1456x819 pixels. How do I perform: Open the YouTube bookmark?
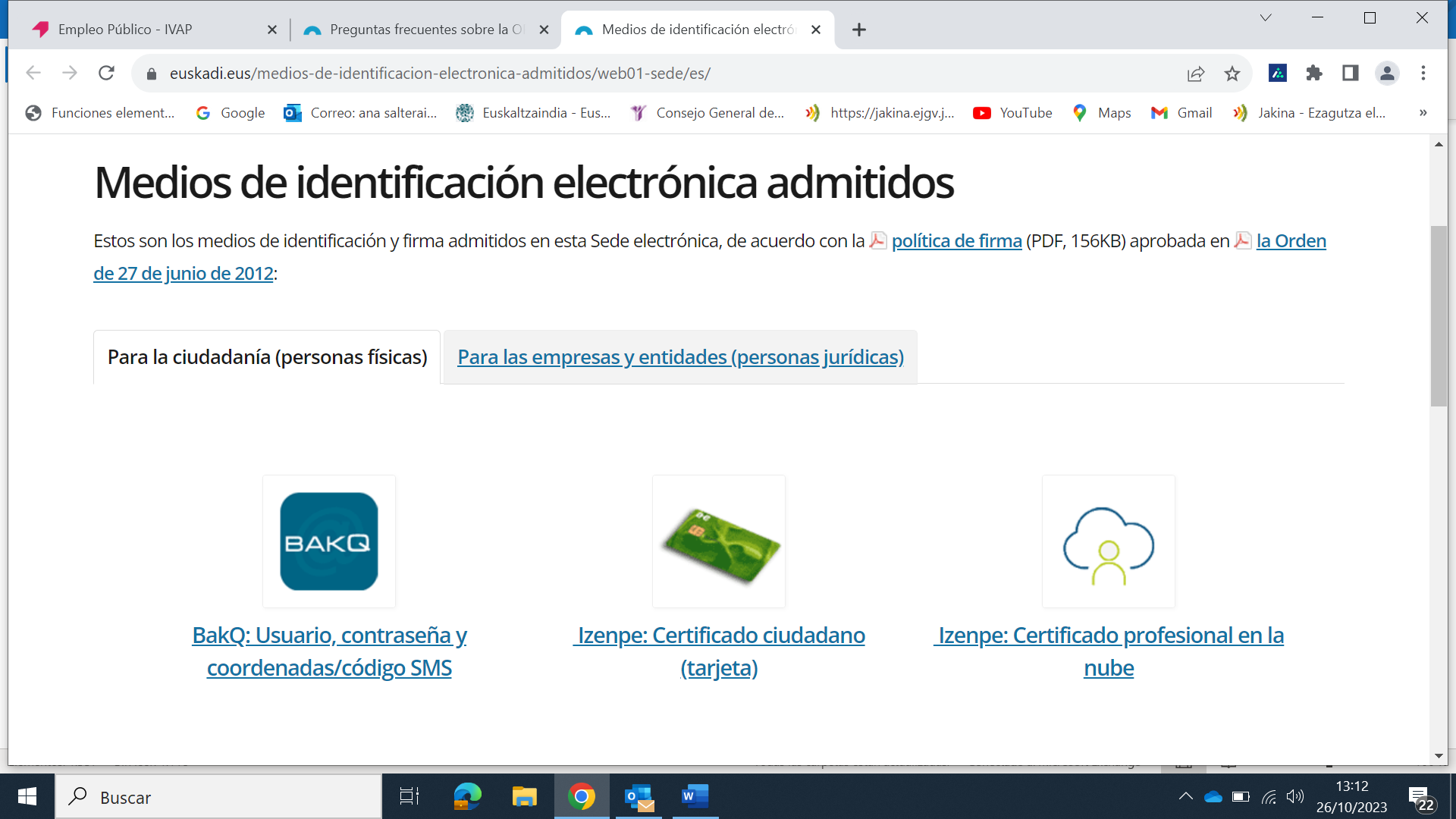coord(1012,113)
